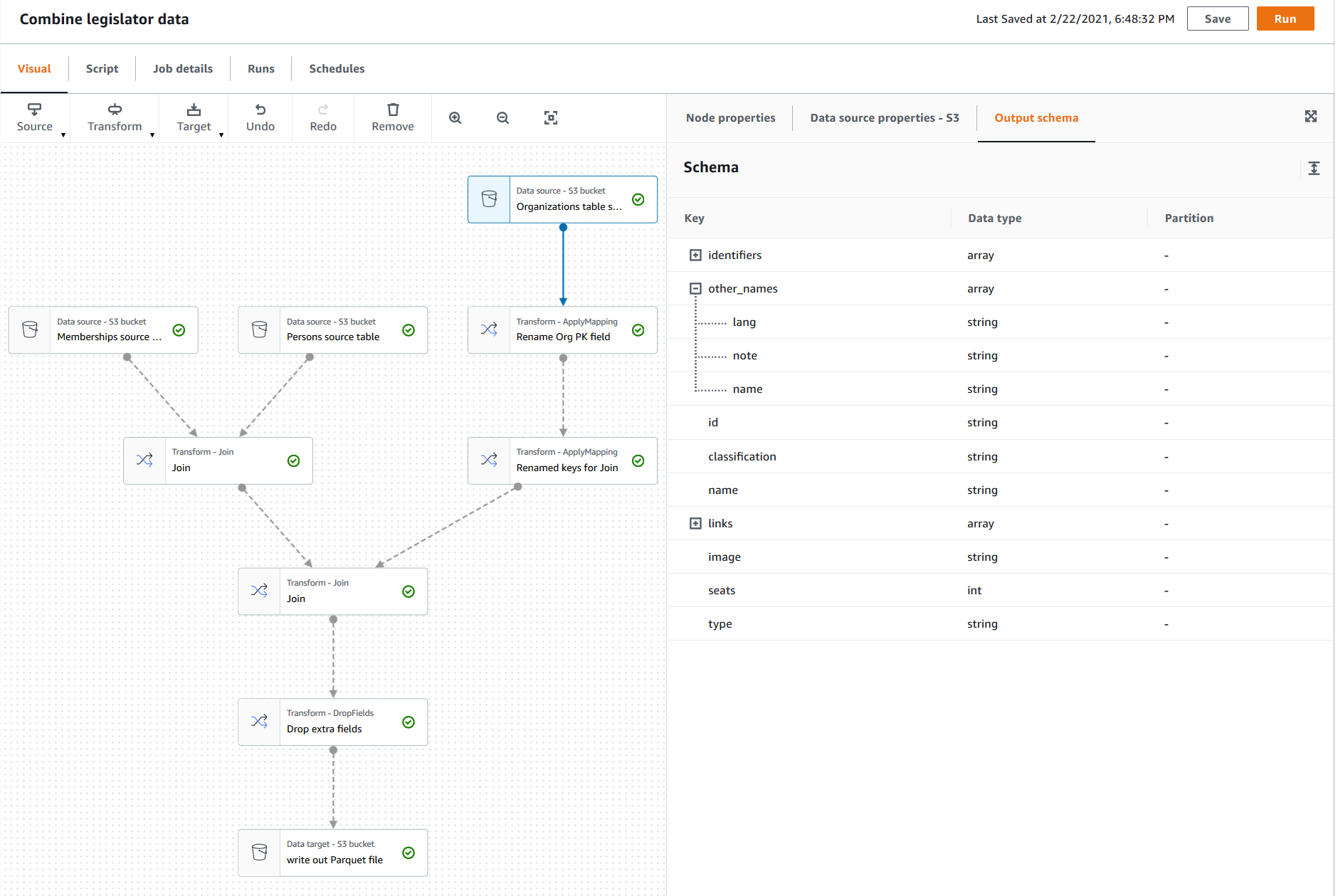The image size is (1338, 896).
Task: Zoom in on the canvas
Action: click(455, 117)
